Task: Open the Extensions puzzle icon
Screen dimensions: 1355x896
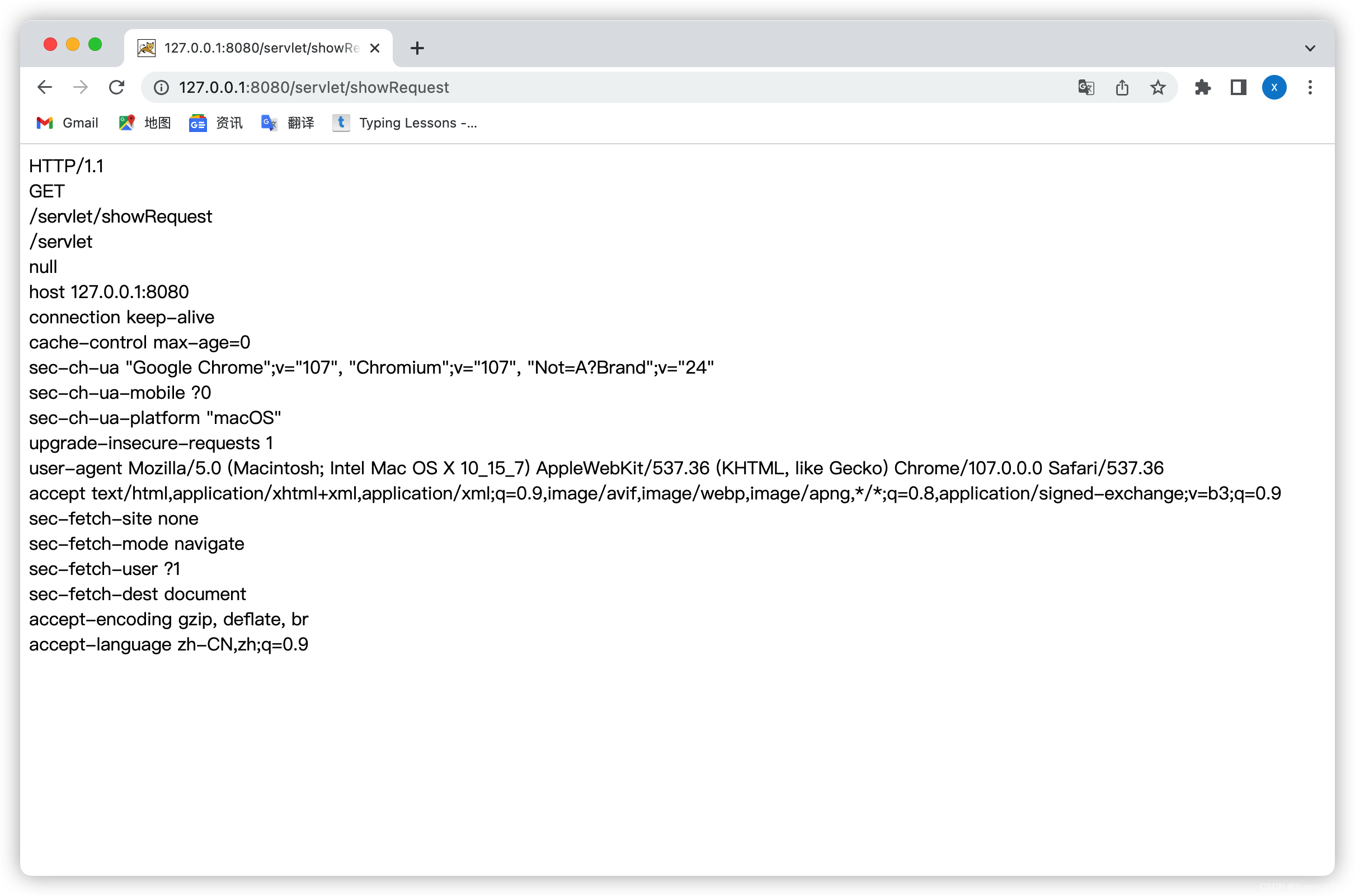Action: pos(1202,87)
